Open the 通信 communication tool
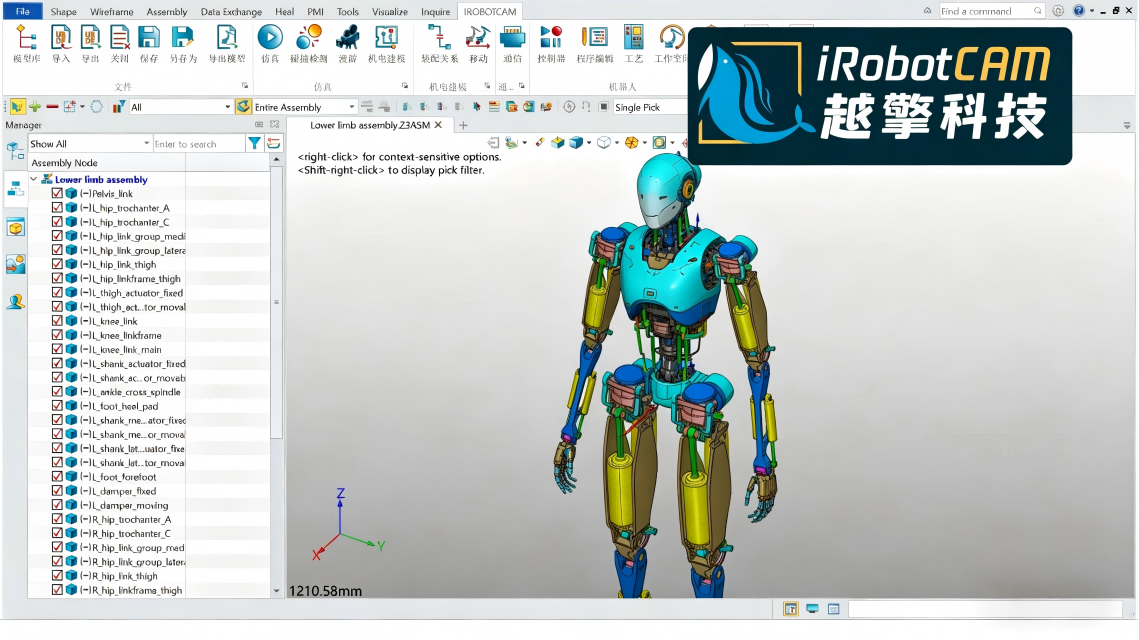The image size is (1139, 640). coord(513,43)
